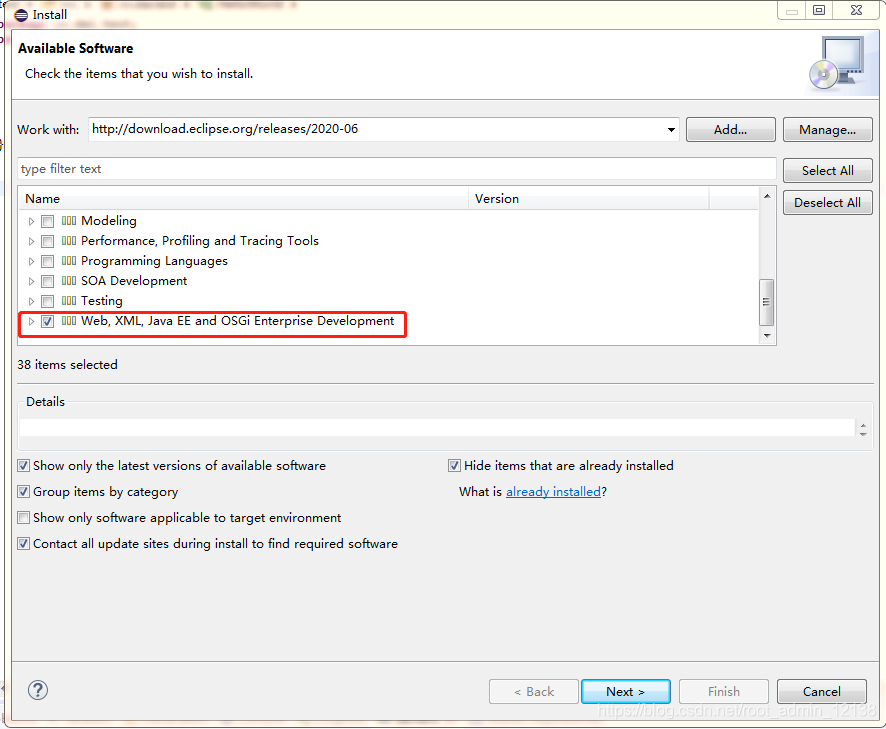Click the category icon beside Programming Languages
The image size is (886, 729).
coord(69,261)
